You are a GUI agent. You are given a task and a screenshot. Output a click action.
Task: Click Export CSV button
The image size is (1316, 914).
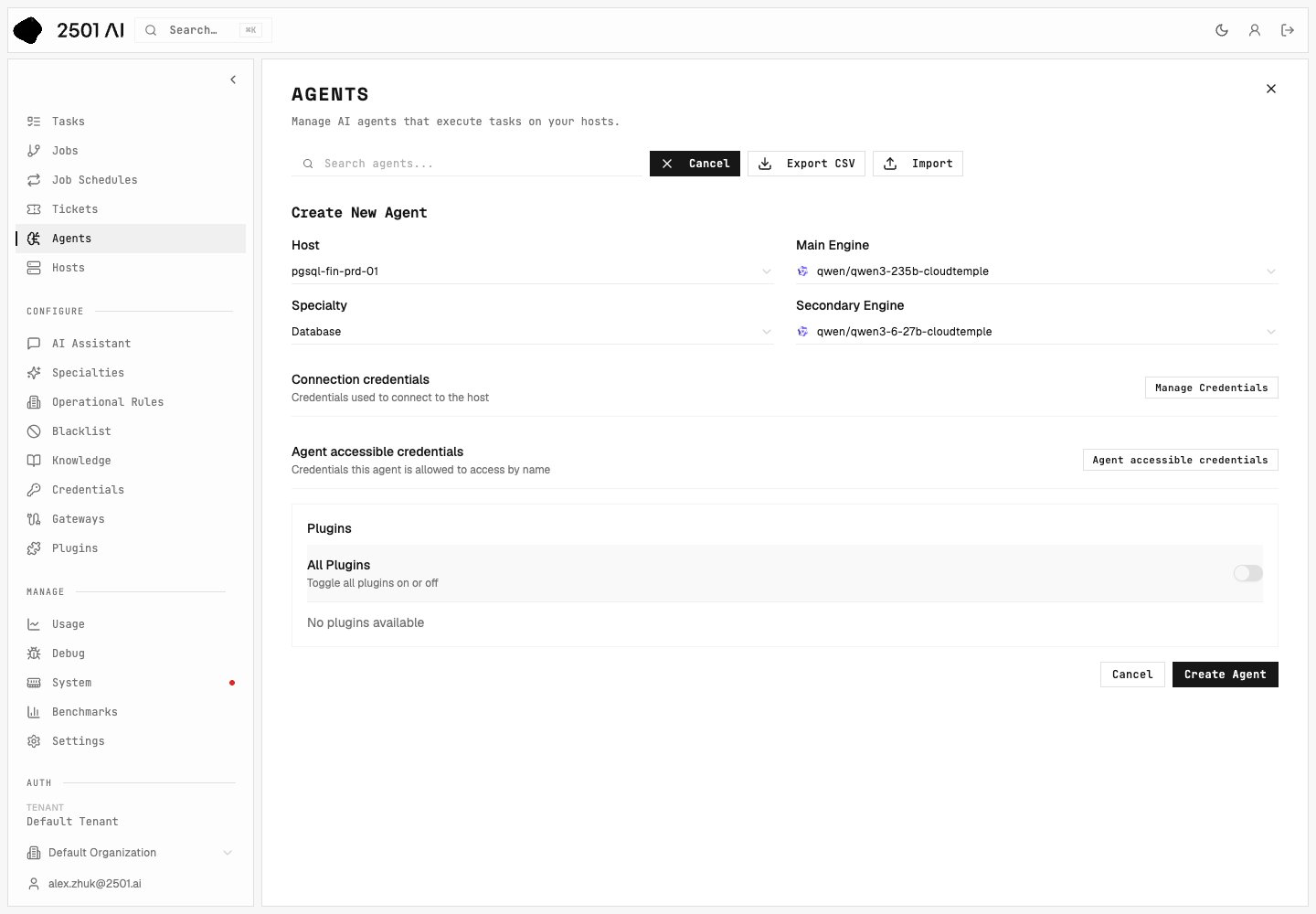(806, 164)
